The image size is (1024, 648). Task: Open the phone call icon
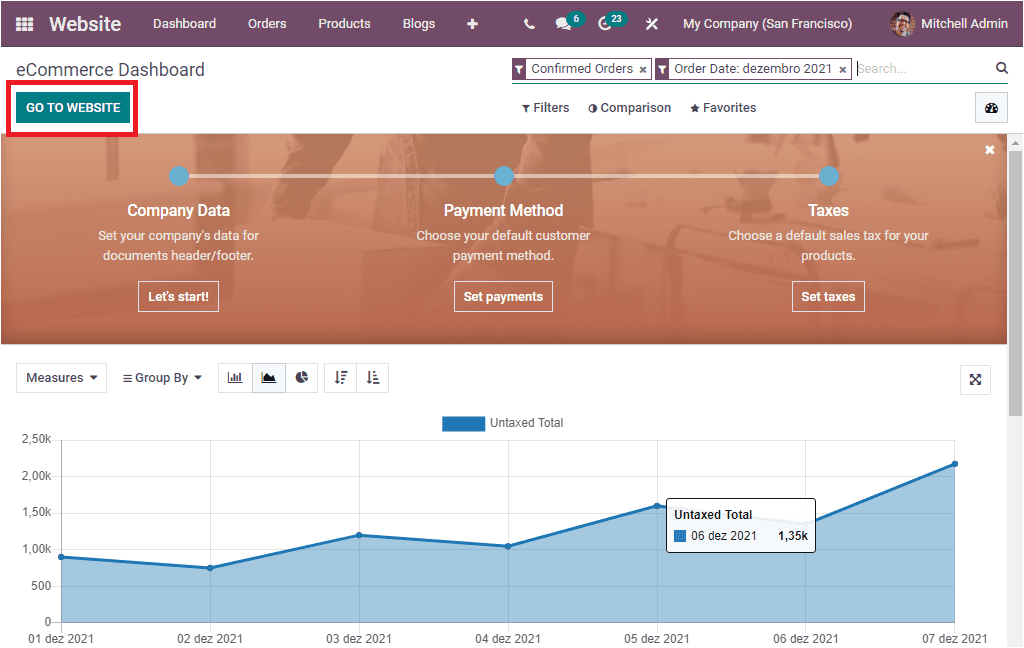coord(528,23)
